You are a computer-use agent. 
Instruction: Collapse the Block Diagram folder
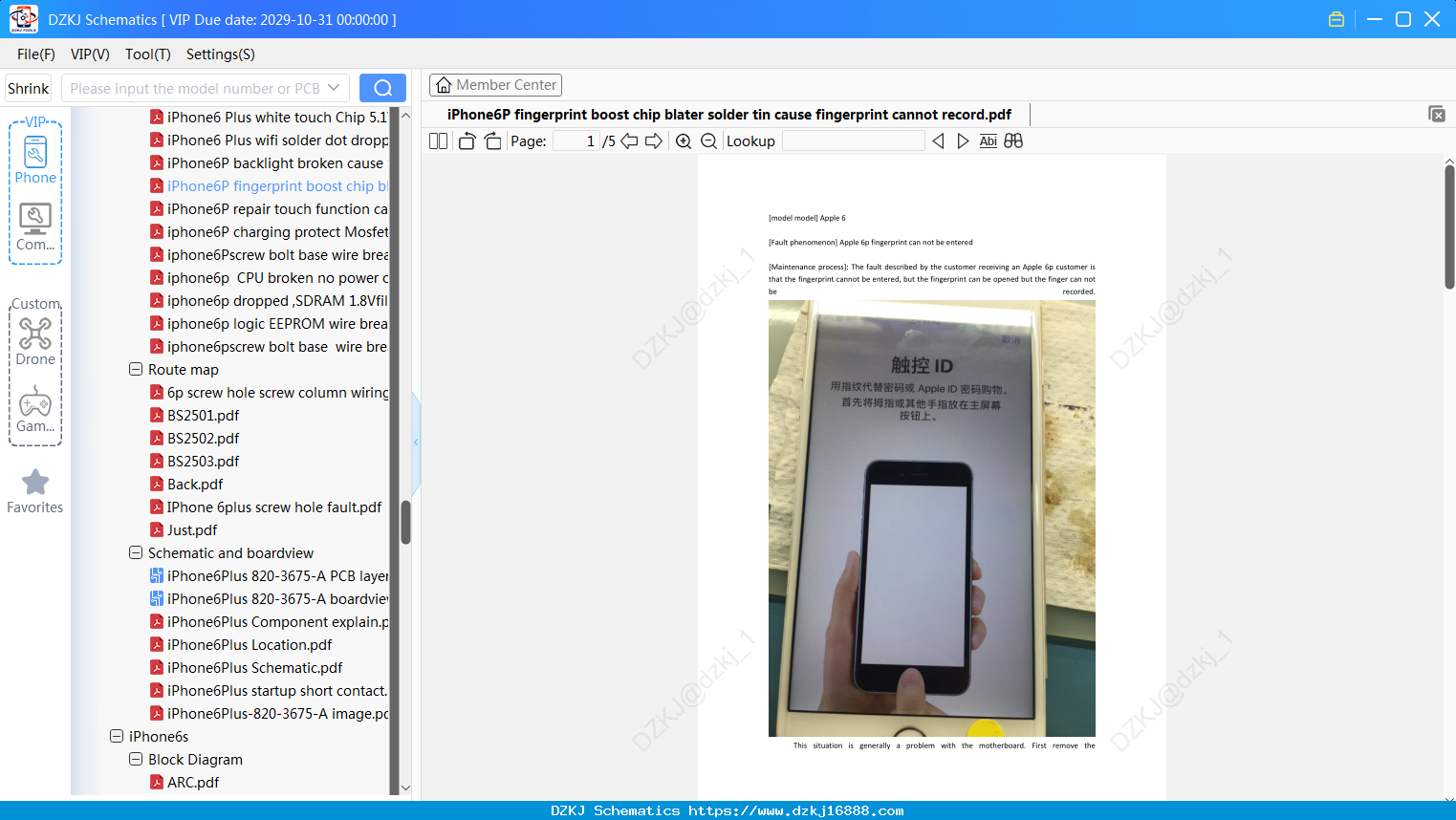pyautogui.click(x=136, y=759)
